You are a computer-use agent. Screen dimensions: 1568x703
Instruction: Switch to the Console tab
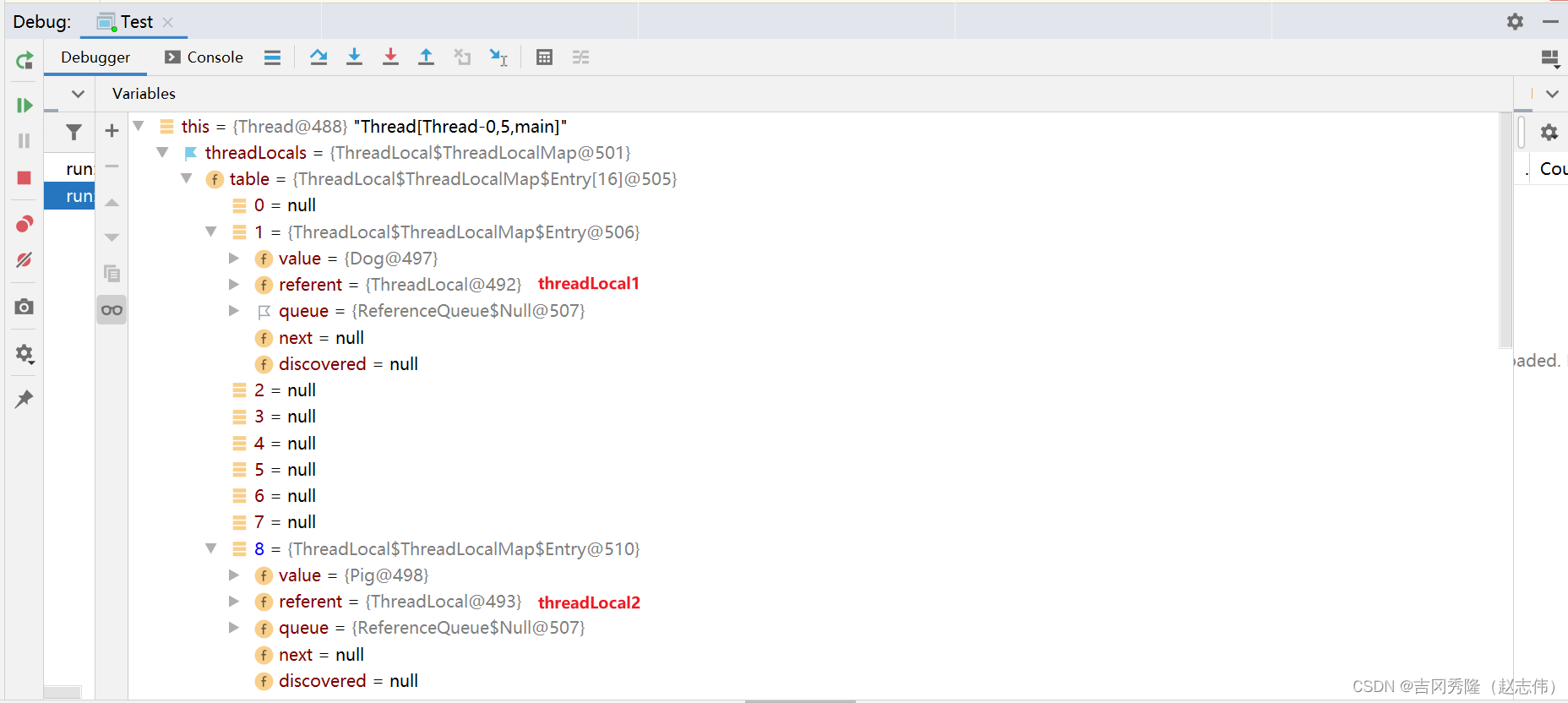(204, 57)
